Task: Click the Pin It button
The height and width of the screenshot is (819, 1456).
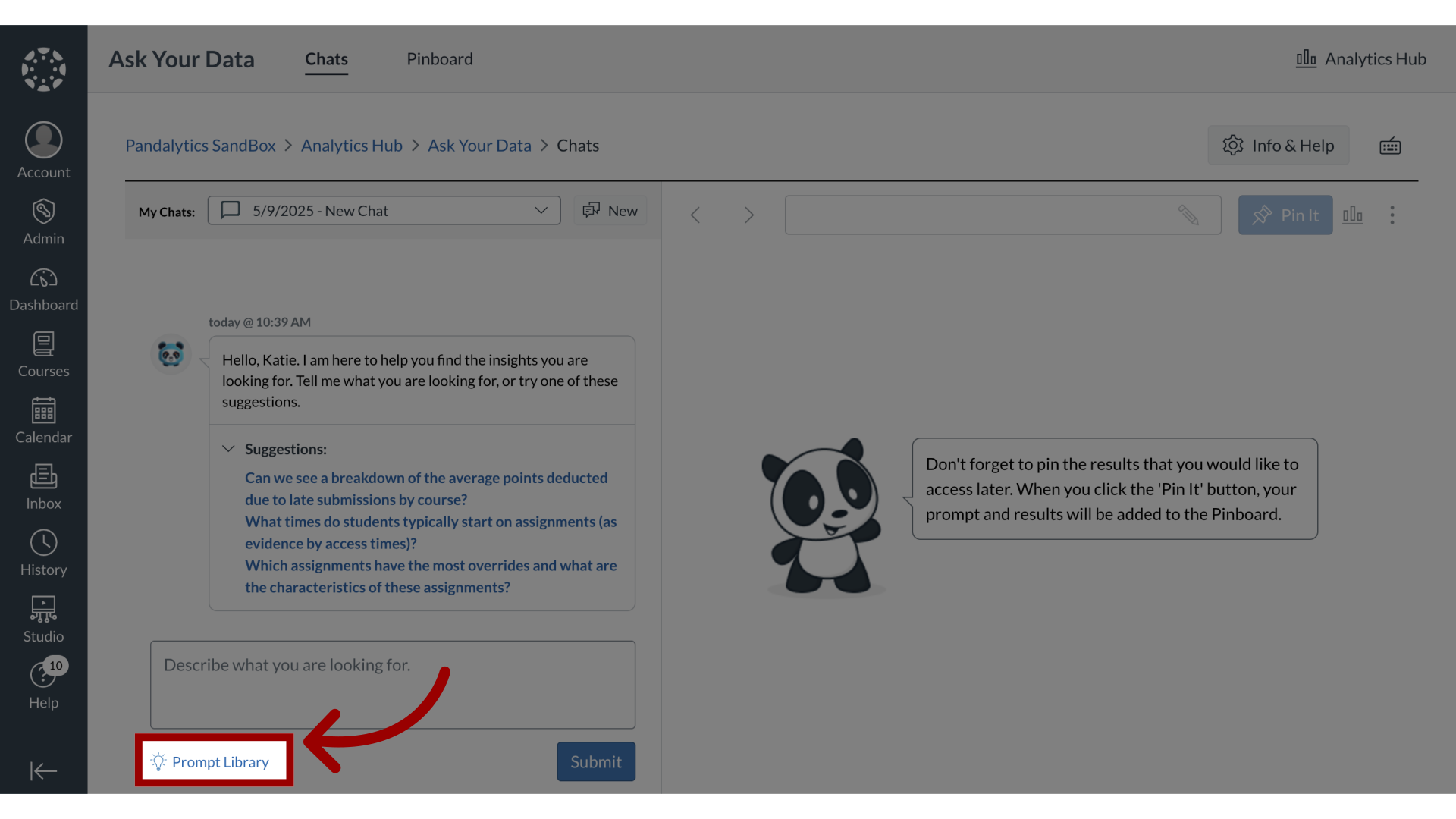Action: [x=1285, y=215]
